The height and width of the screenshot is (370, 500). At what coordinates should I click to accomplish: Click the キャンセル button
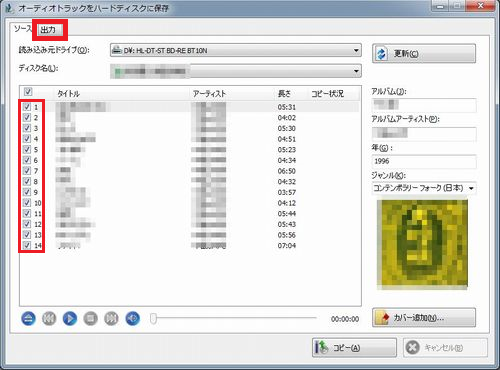445,348
